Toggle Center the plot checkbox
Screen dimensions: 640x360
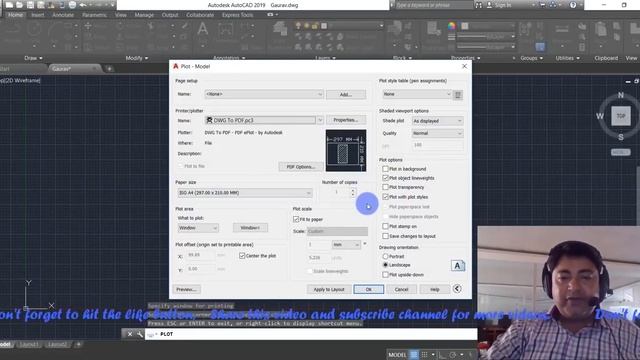point(242,256)
